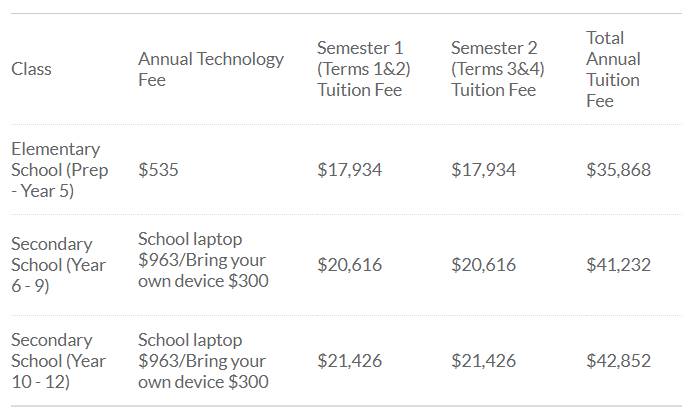The height and width of the screenshot is (419, 689).
Task: Click the $535 technology fee value
Action: [158, 170]
